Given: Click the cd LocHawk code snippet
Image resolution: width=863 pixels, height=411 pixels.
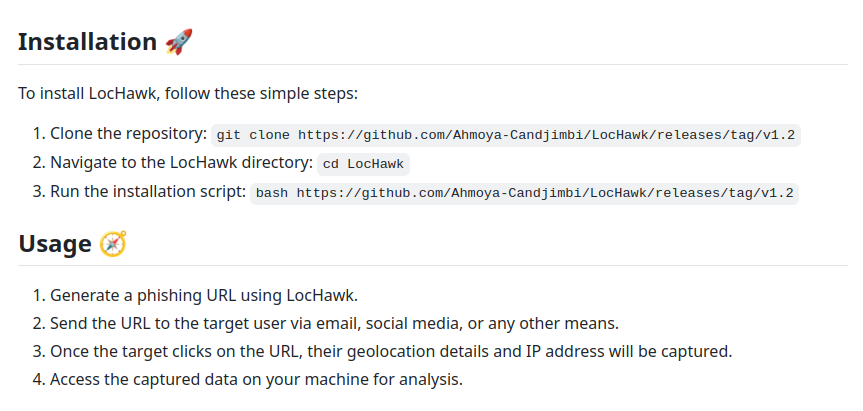Looking at the screenshot, I should [364, 164].
